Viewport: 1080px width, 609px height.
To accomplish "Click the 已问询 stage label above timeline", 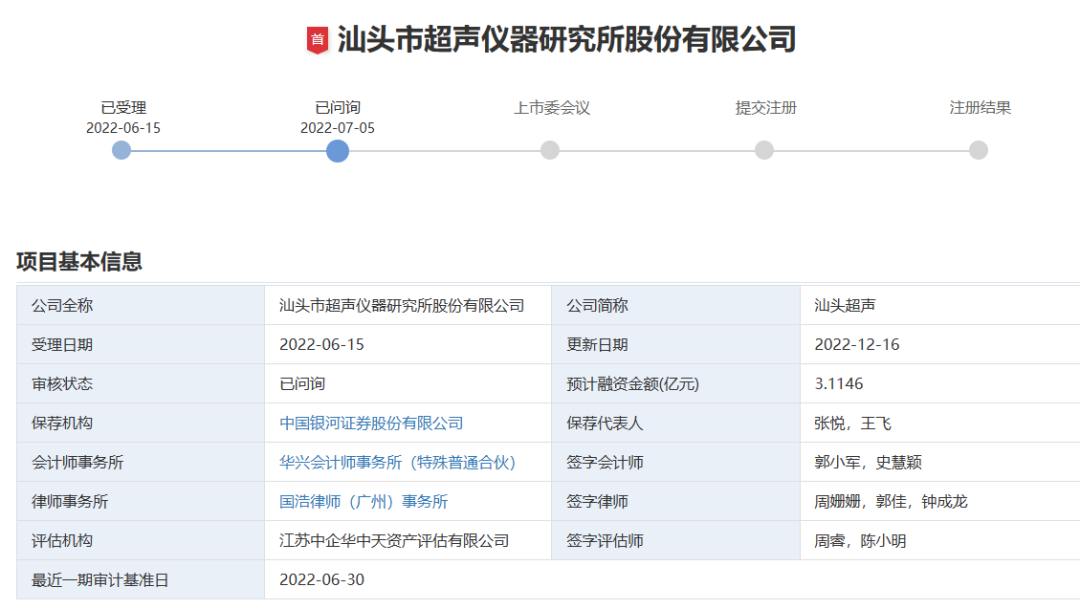I will 338,107.
